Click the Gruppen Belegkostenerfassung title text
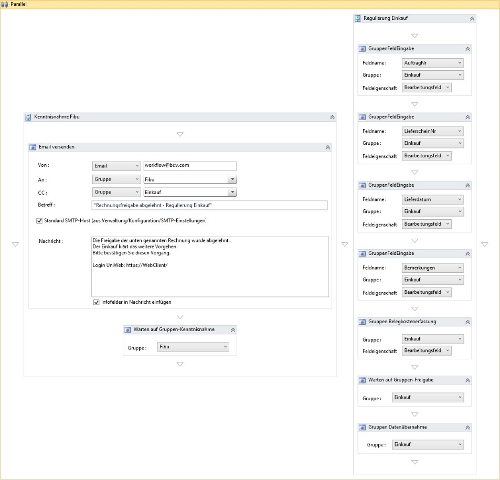 [x=402, y=322]
